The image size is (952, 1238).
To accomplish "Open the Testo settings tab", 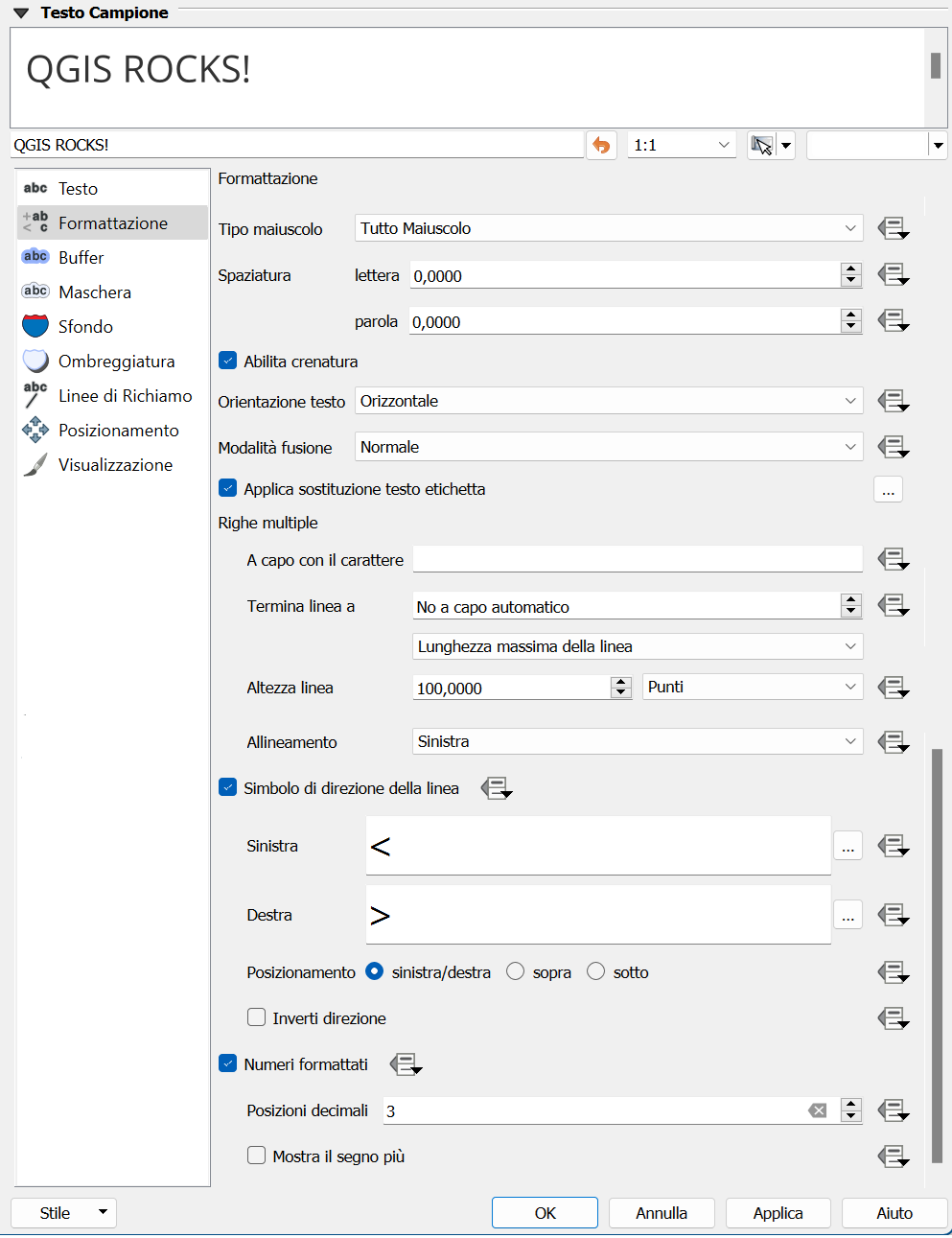I will [113, 188].
